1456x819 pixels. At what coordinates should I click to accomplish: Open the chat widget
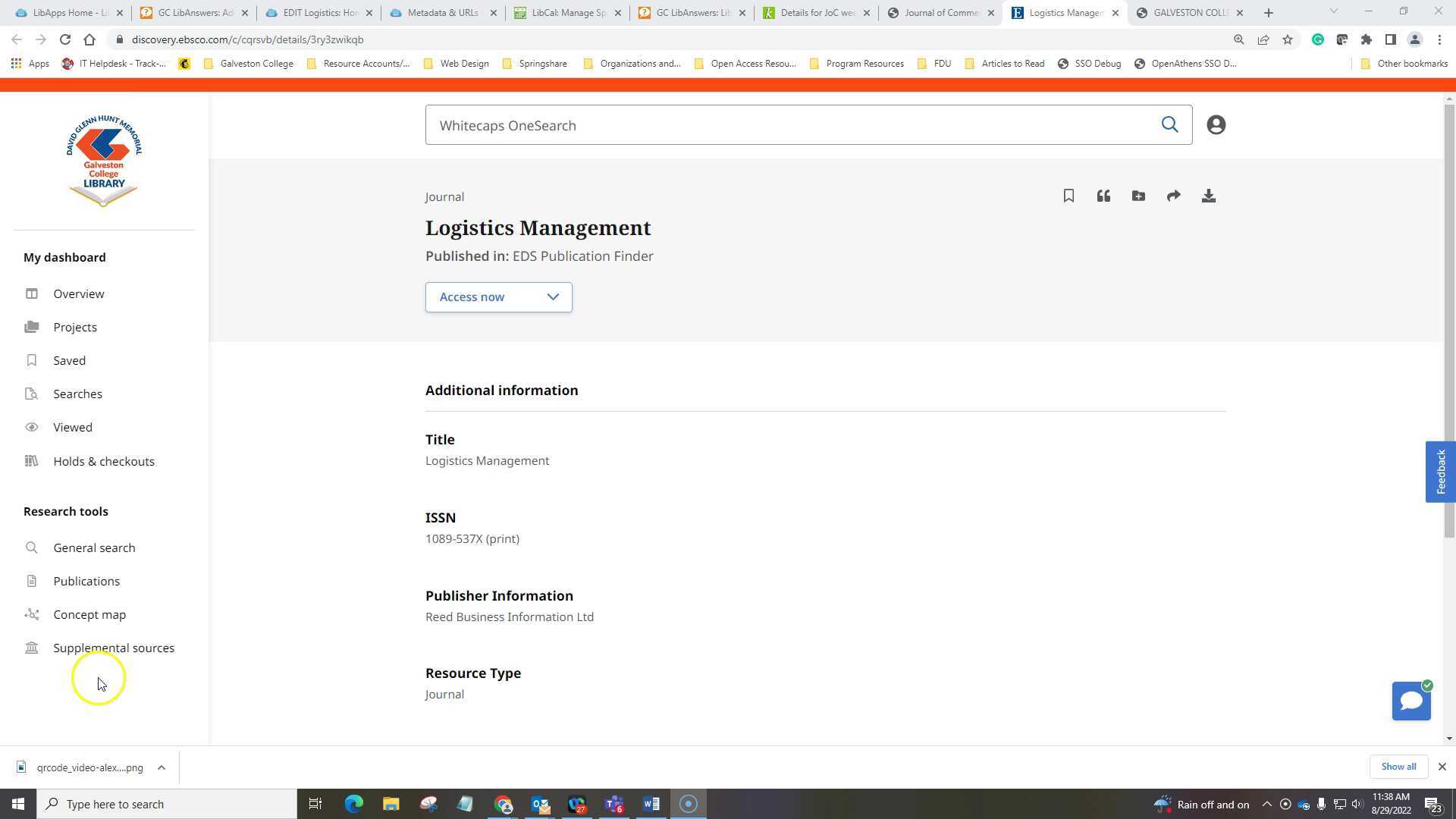tap(1410, 701)
